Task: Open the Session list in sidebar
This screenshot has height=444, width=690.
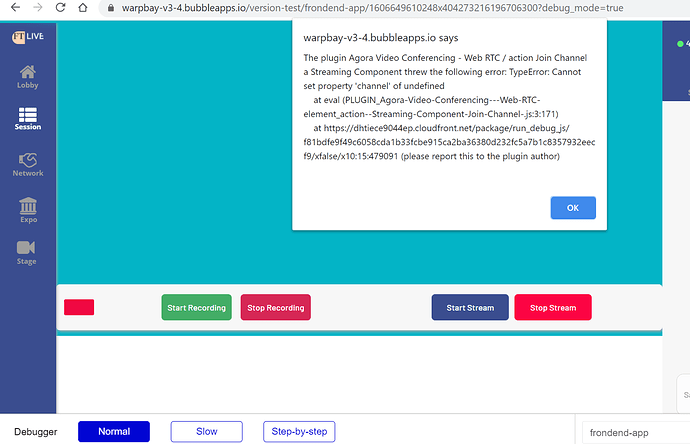Action: tap(28, 119)
